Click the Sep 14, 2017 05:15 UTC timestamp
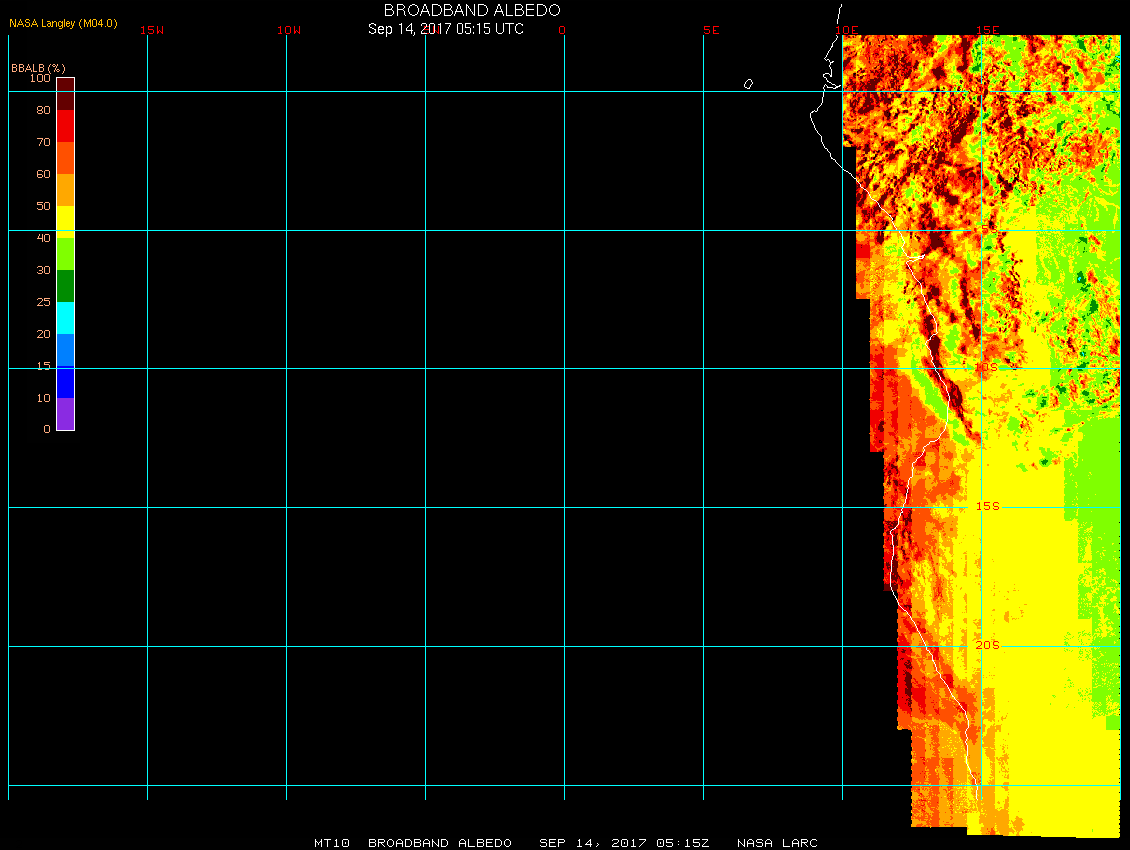This screenshot has height=850, width=1130. 446,29
